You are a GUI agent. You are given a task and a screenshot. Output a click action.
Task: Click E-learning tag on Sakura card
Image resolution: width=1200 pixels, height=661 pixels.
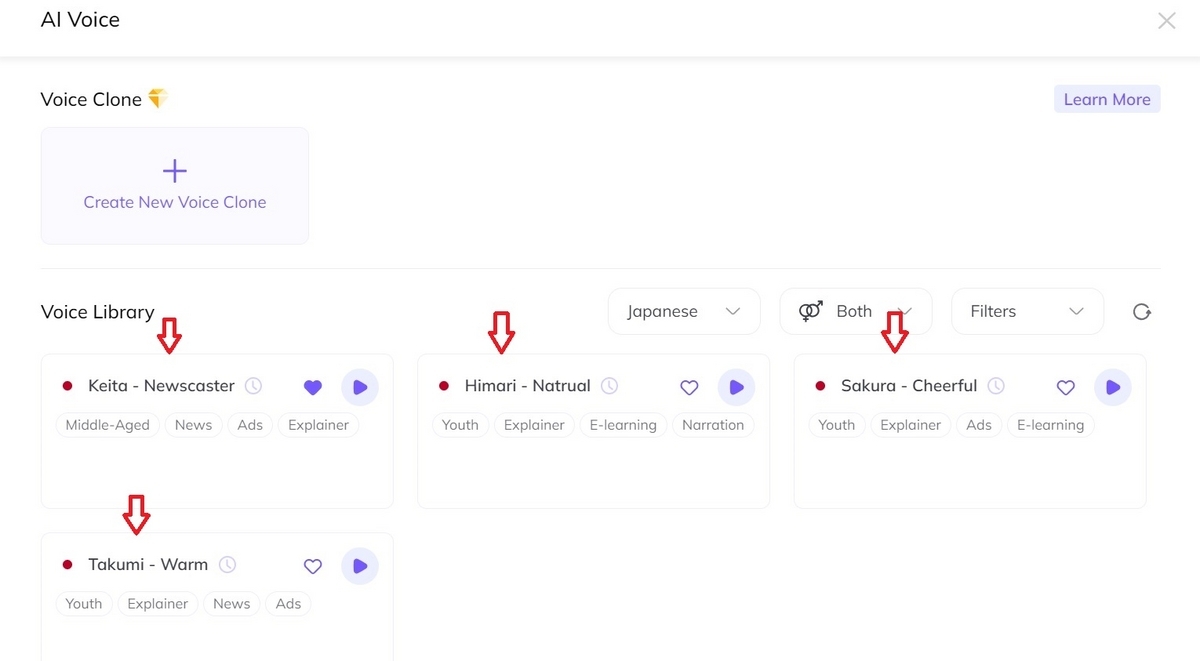click(x=1051, y=425)
